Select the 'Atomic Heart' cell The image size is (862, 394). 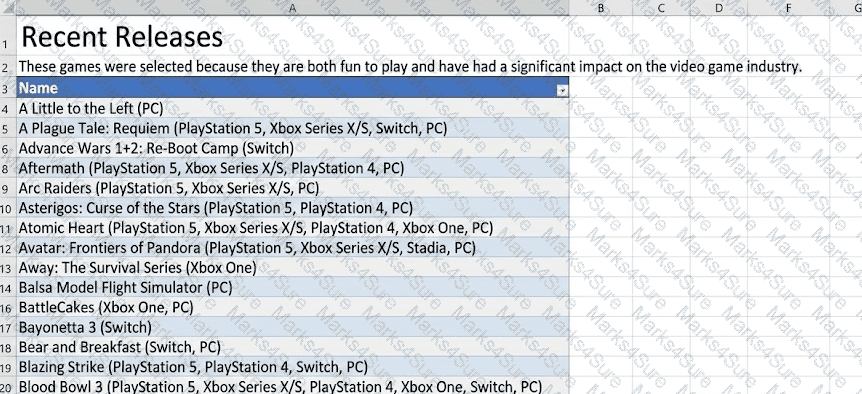click(x=292, y=227)
